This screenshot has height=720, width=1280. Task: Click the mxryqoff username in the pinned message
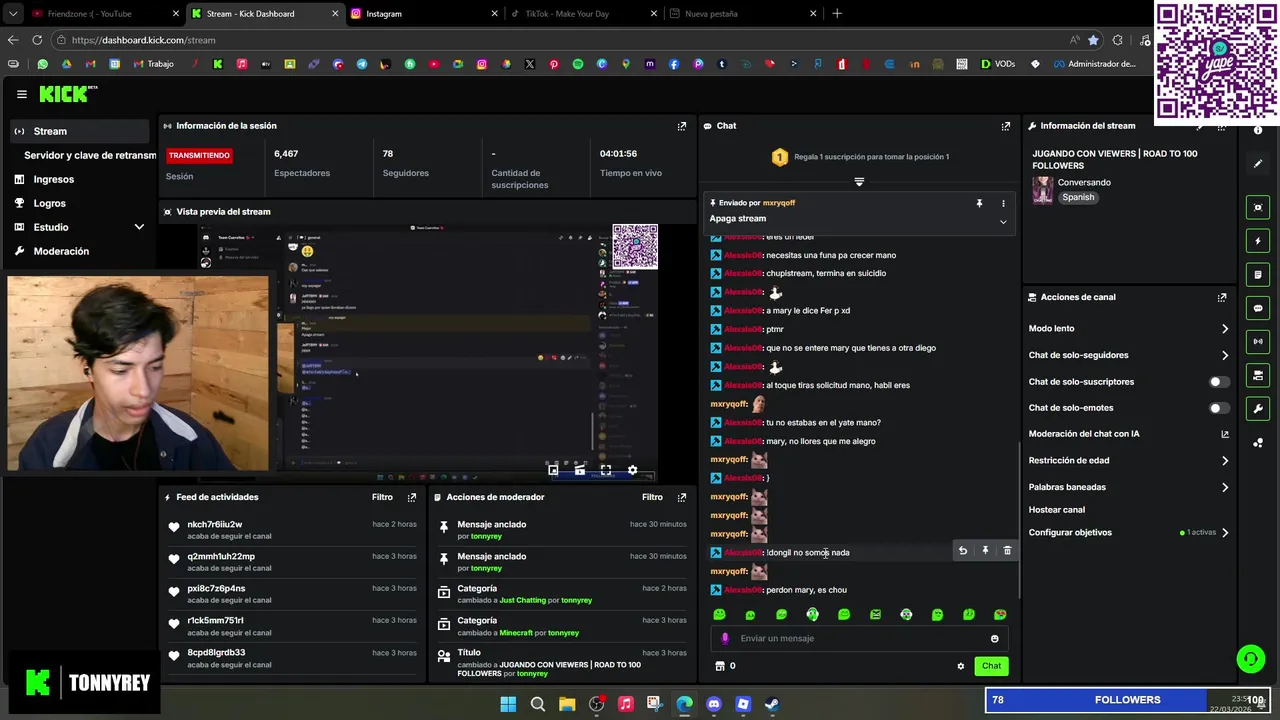778,203
